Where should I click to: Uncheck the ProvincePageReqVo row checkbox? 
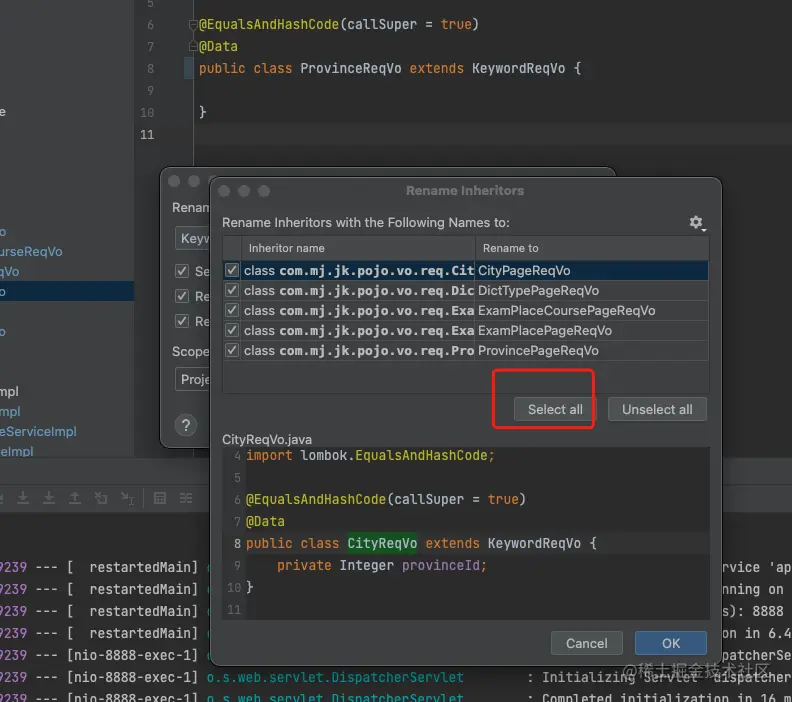232,350
